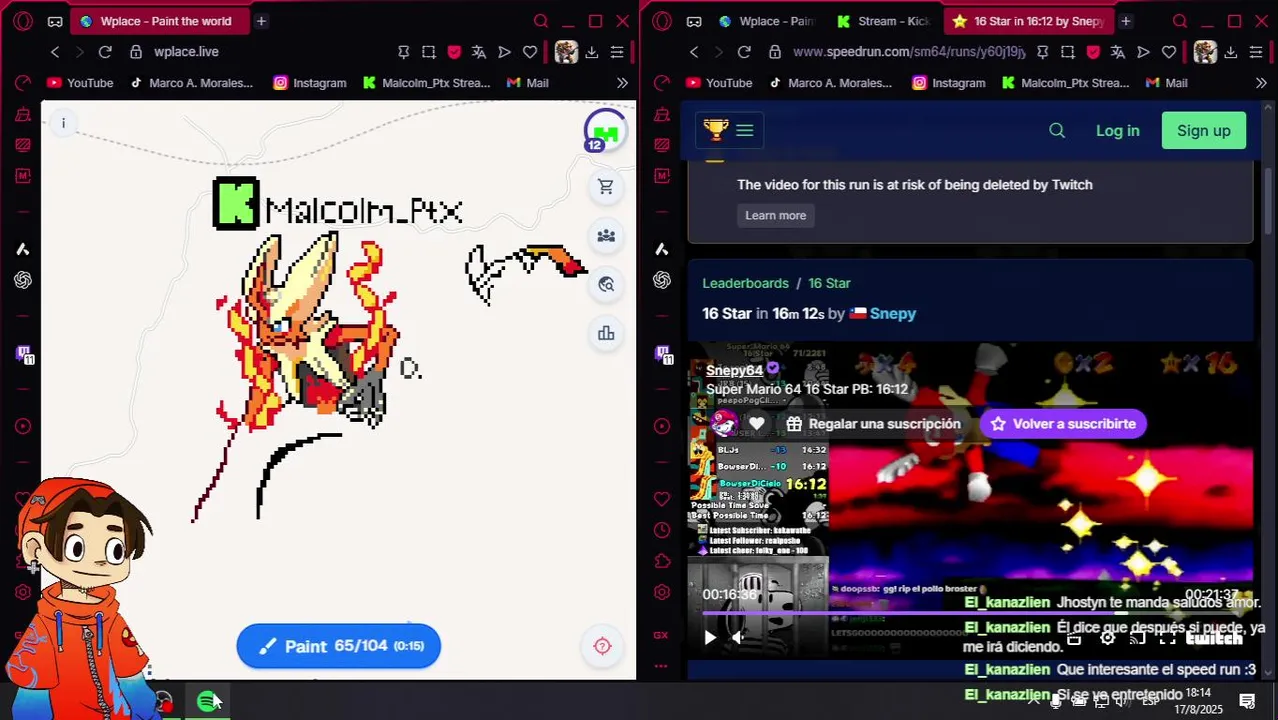The image size is (1278, 720).
Task: Open Malcolm_Ptx Stream bookmark in left window
Action: tap(426, 83)
